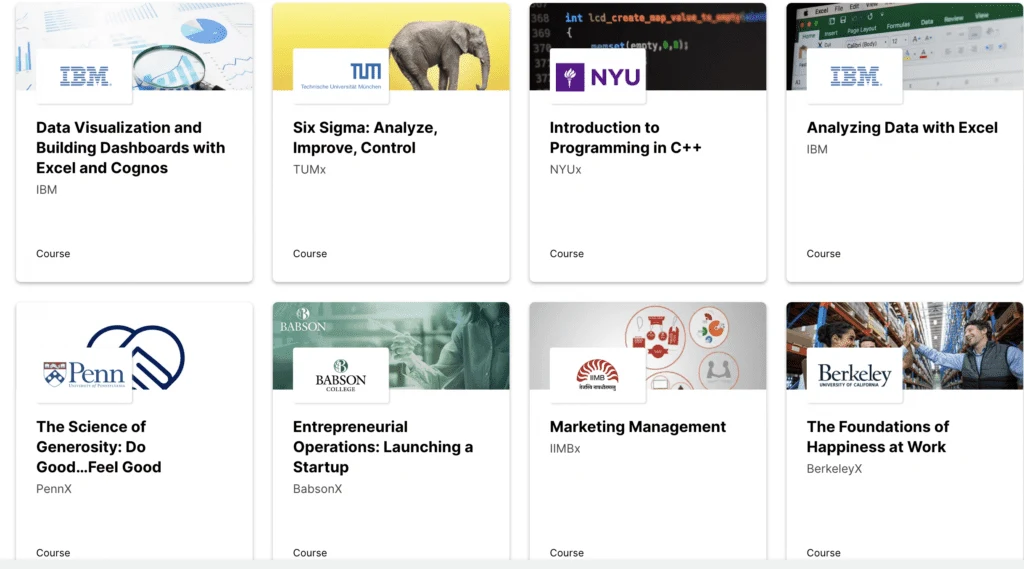Click IBM logo on Analyzing Data with Excel card
The image size is (1024, 569).
tap(855, 76)
